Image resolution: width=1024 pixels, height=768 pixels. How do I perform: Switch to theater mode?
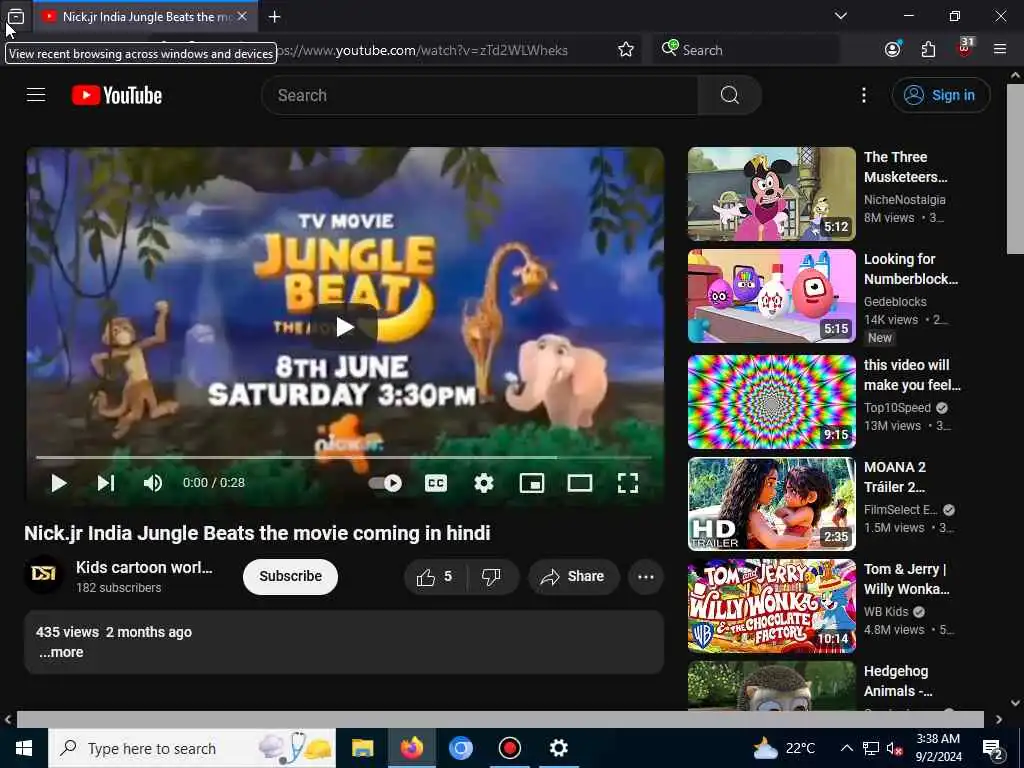tap(580, 483)
